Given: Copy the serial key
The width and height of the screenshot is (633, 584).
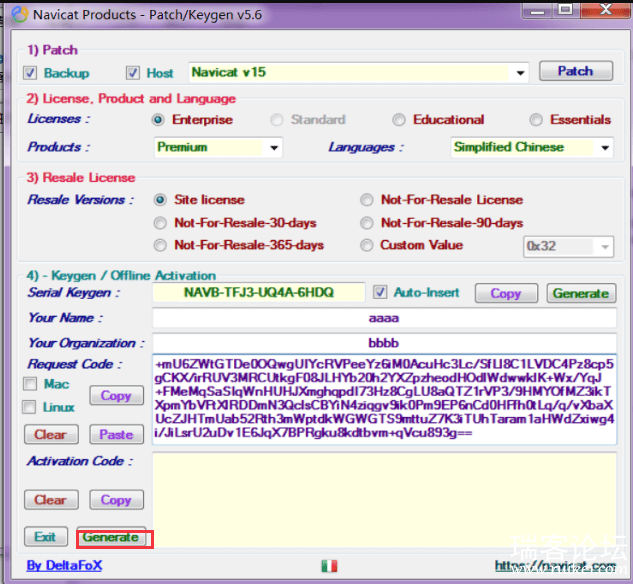Looking at the screenshot, I should point(506,293).
